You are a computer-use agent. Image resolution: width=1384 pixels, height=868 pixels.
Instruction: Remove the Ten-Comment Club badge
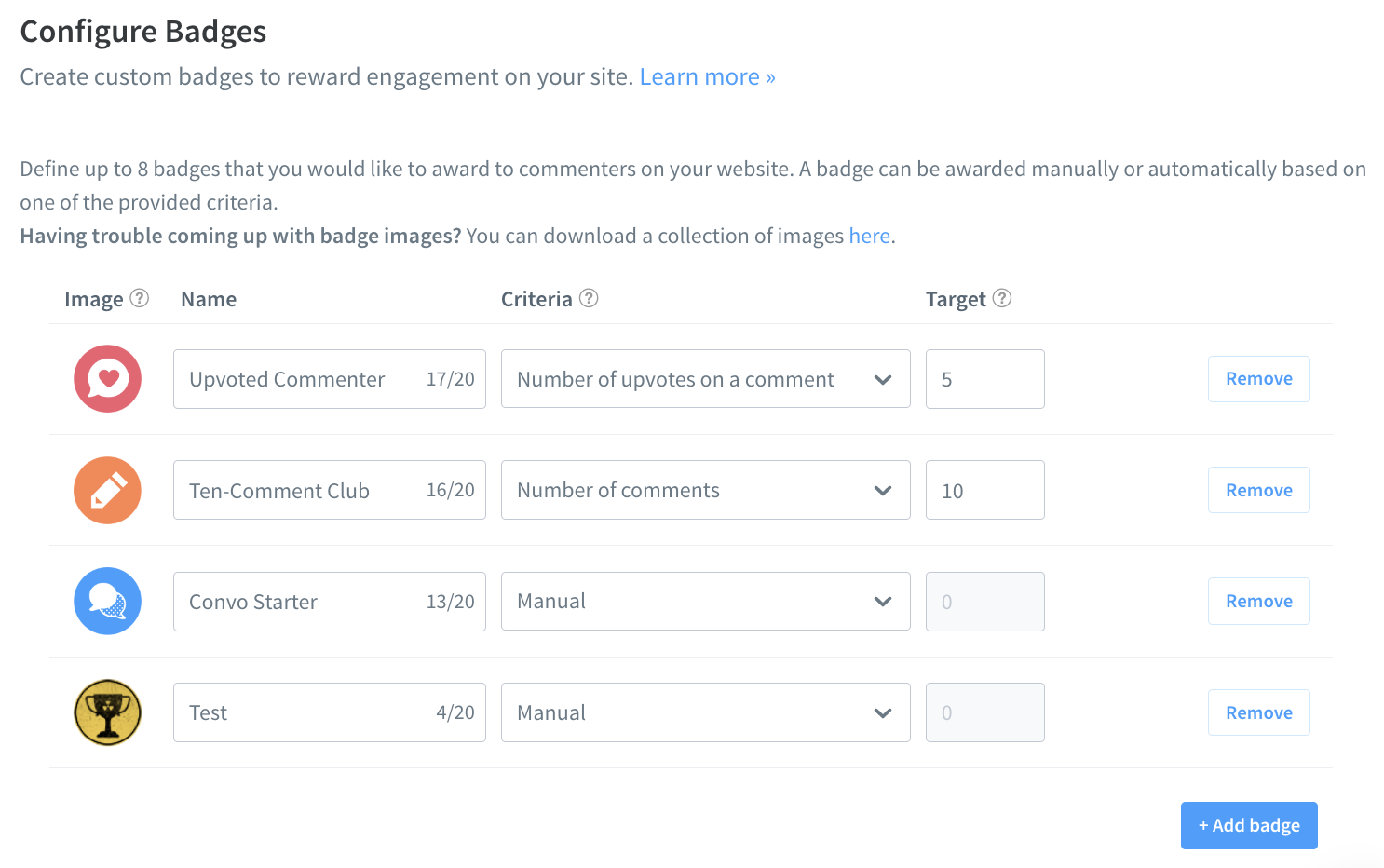[1258, 491]
